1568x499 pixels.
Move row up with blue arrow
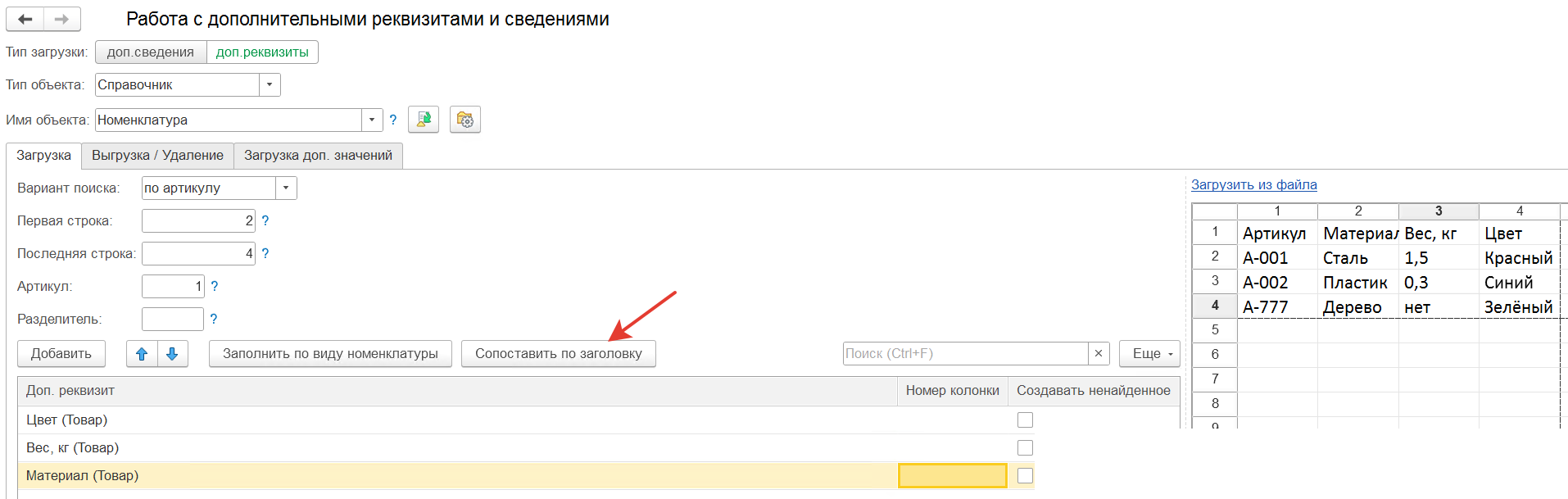click(x=142, y=354)
